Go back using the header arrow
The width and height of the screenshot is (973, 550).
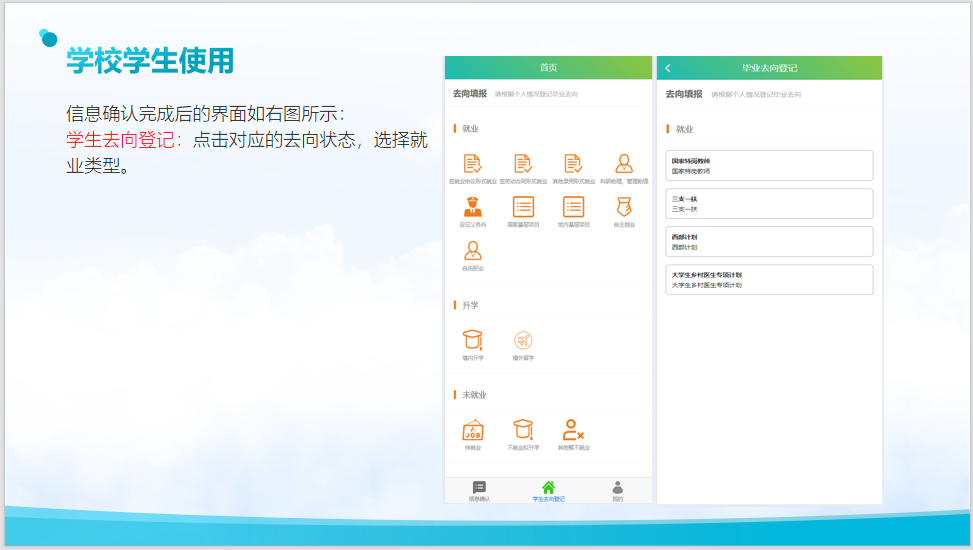[x=668, y=68]
